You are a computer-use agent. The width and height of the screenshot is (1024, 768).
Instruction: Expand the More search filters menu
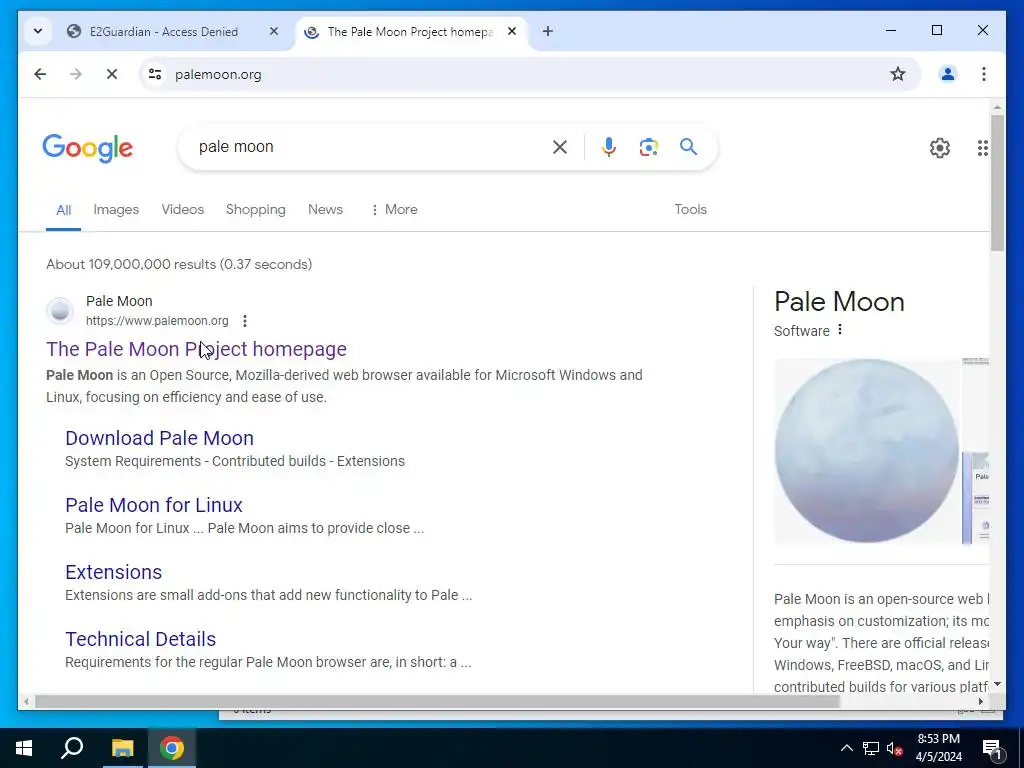(x=394, y=209)
